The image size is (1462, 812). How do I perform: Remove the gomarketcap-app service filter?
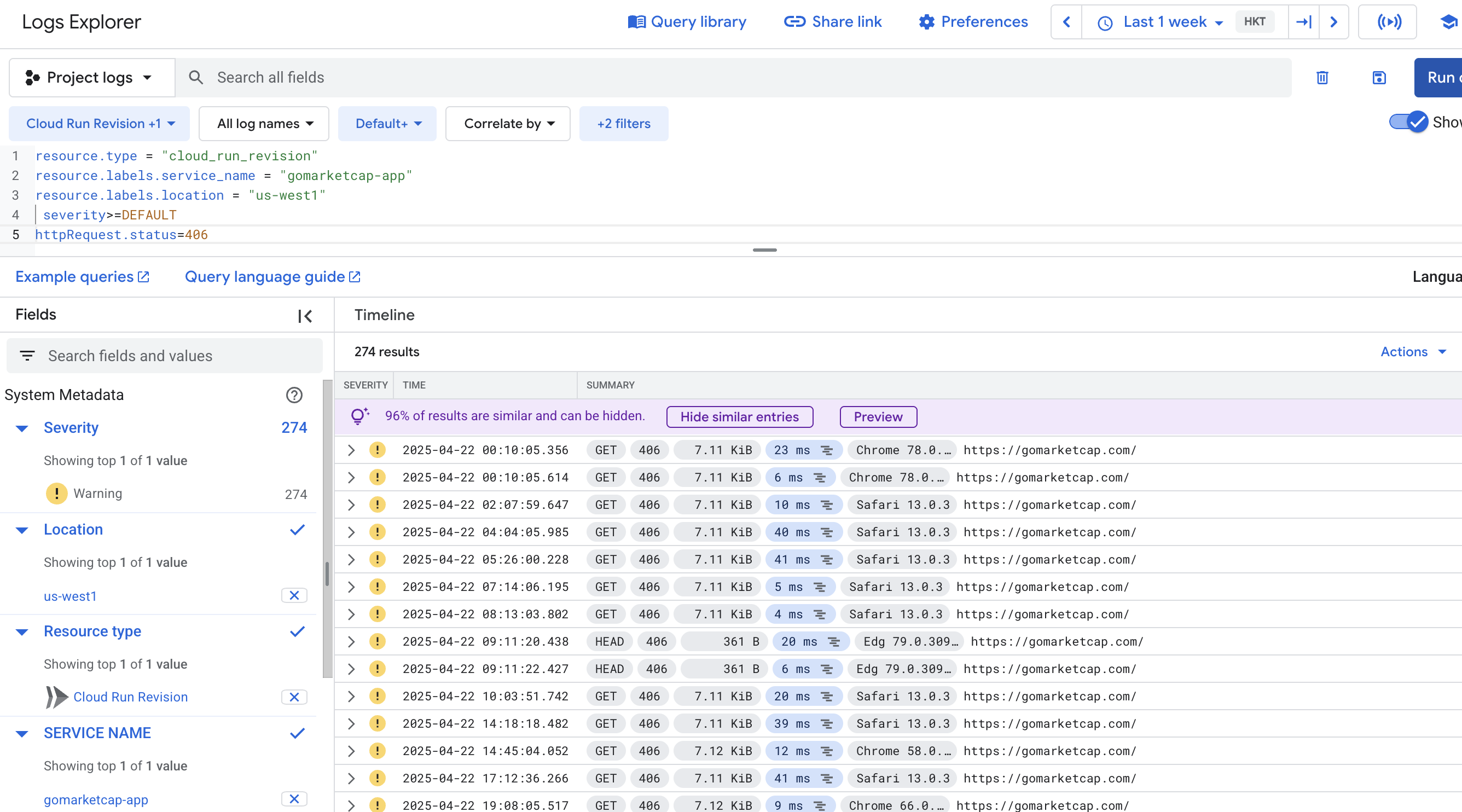coord(294,799)
